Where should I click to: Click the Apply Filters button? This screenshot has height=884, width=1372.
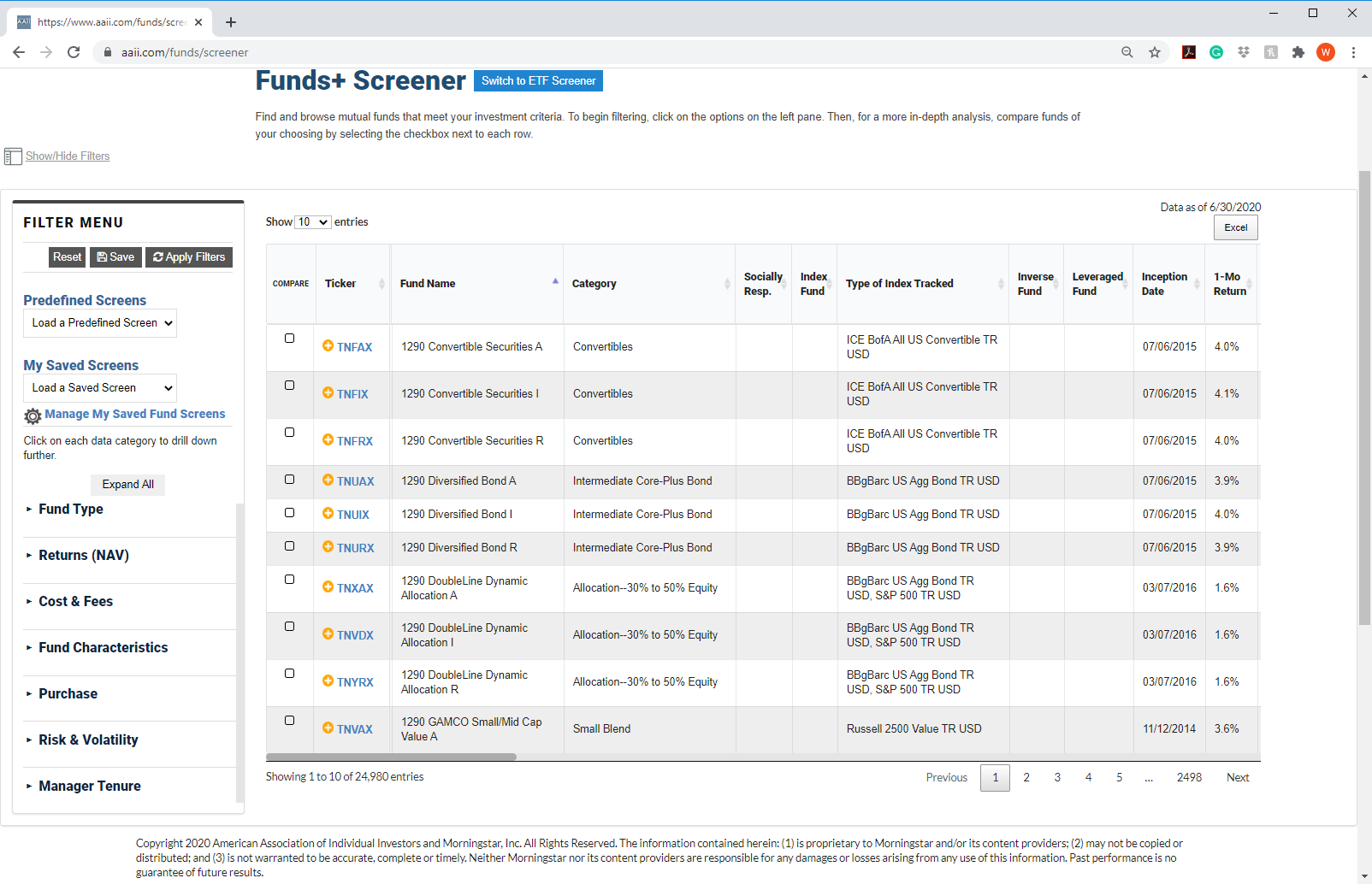(x=189, y=257)
